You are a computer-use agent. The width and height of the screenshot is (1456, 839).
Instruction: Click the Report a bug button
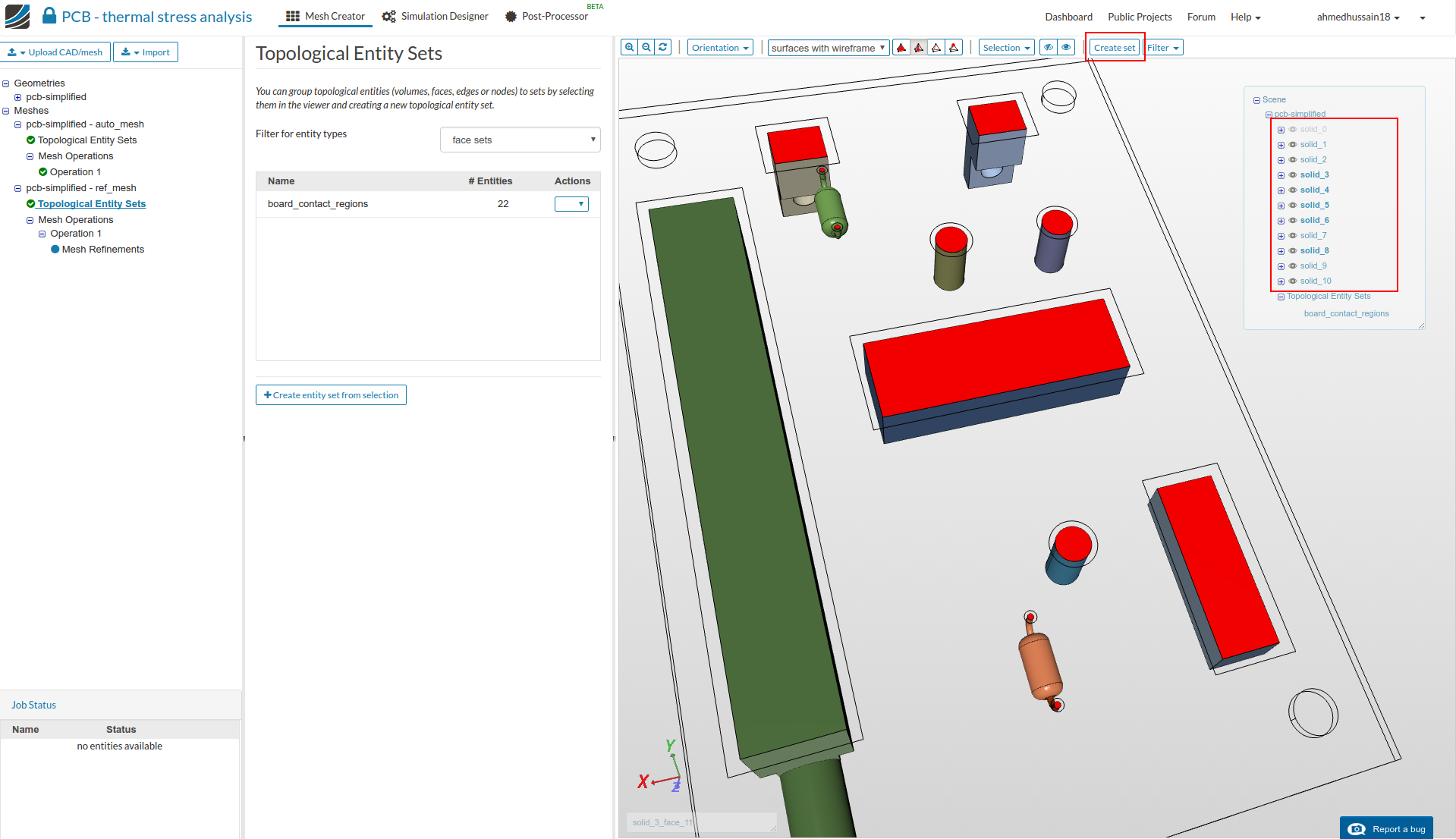1386,828
